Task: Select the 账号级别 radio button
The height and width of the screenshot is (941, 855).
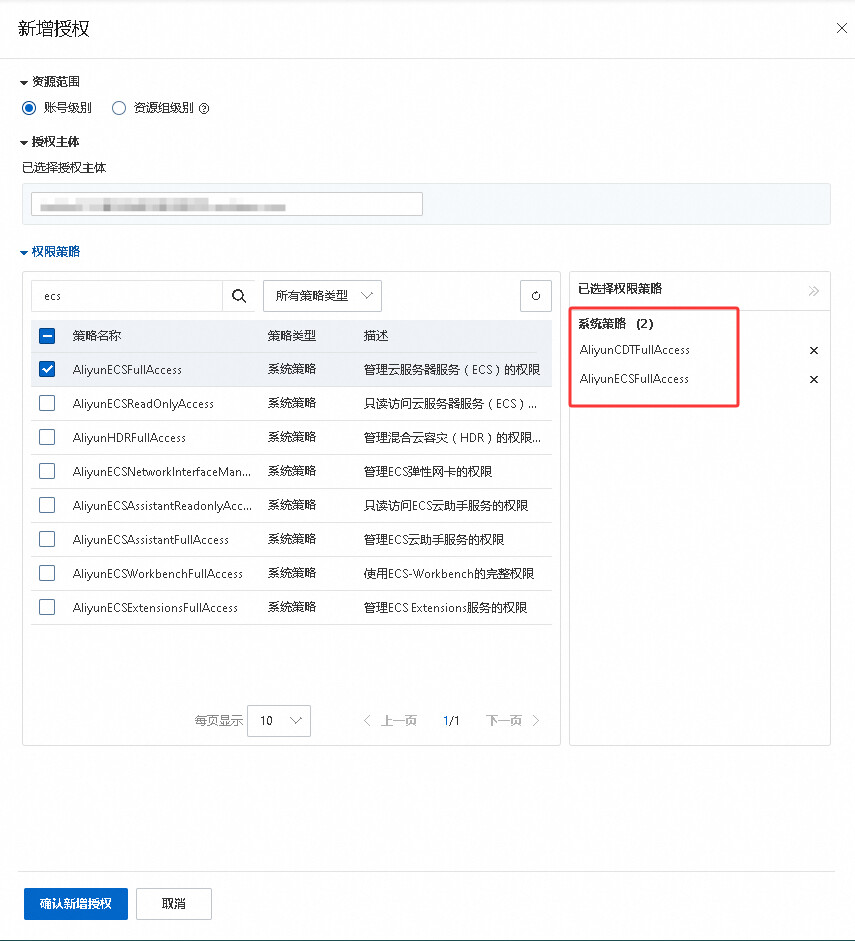Action: [29, 108]
